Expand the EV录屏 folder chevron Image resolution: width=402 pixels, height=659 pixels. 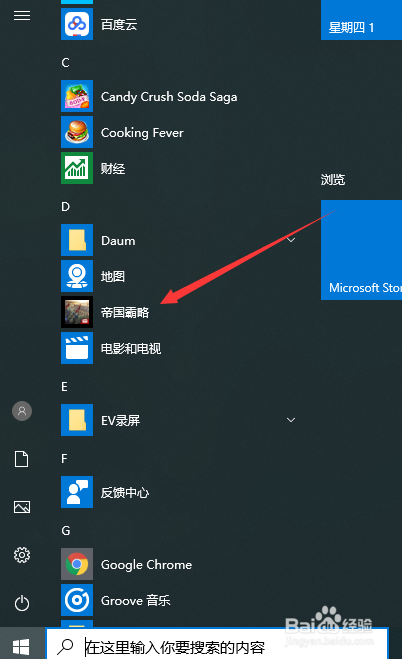(291, 420)
